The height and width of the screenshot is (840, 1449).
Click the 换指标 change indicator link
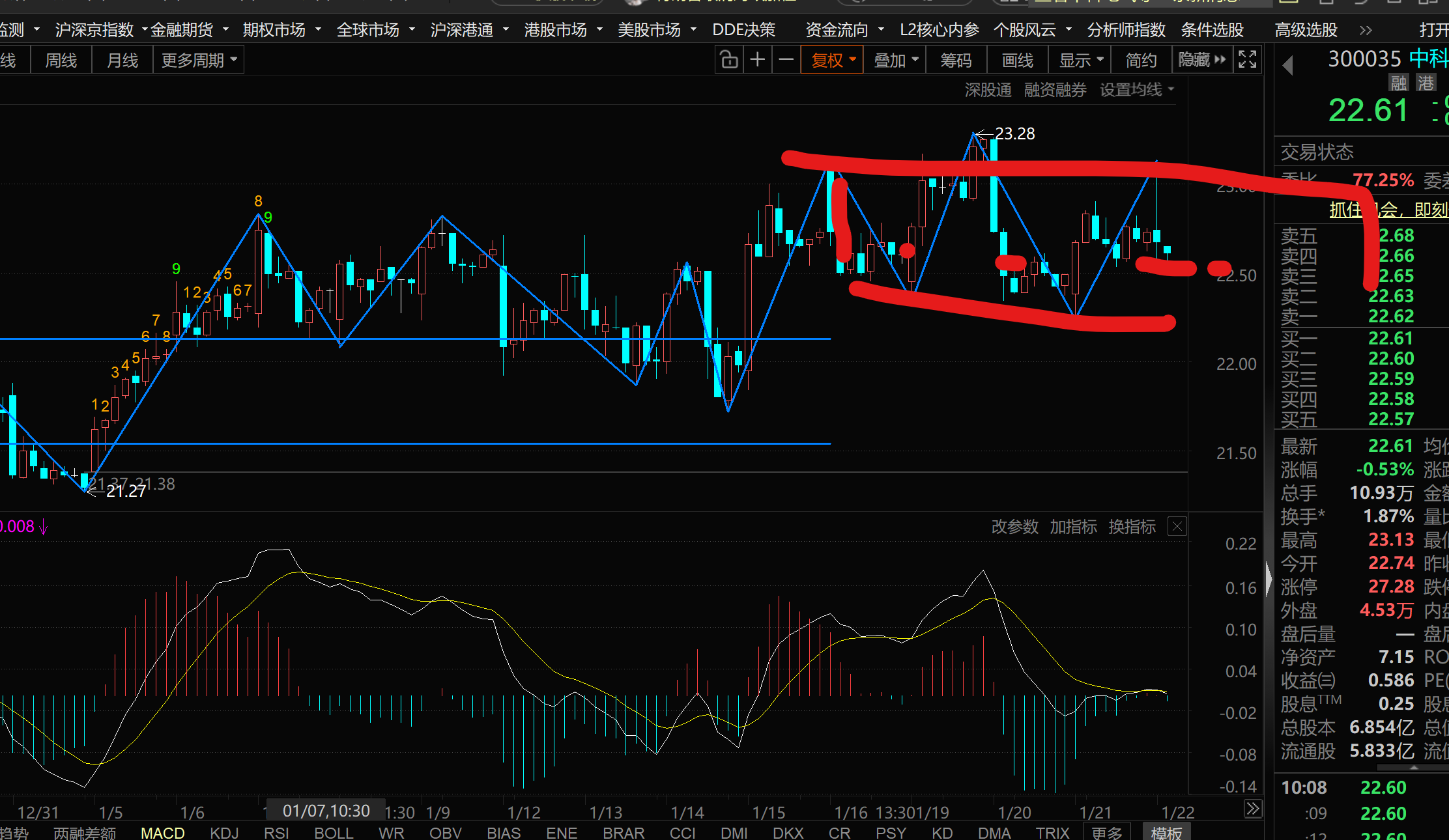pos(1132,526)
